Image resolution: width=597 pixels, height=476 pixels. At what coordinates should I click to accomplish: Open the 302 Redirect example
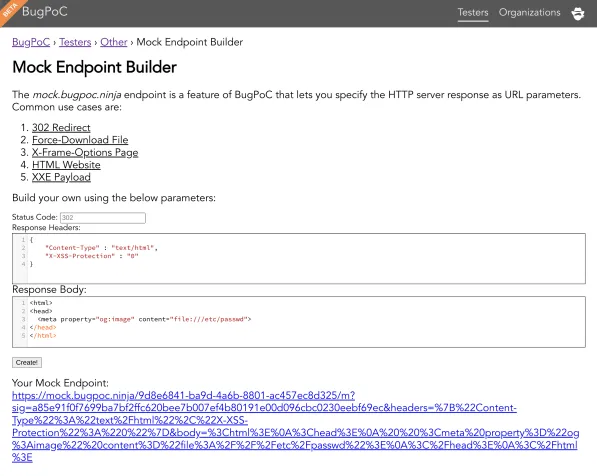61,128
